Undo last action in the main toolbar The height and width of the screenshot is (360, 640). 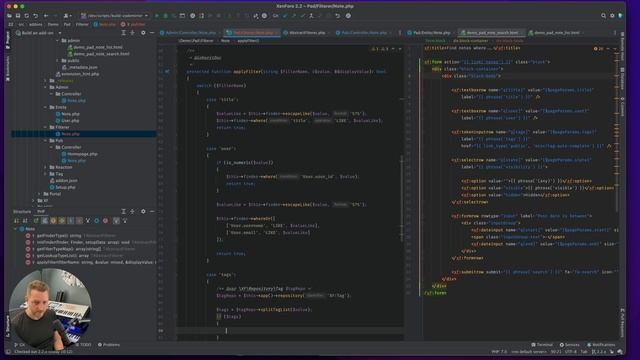tap(36, 16)
